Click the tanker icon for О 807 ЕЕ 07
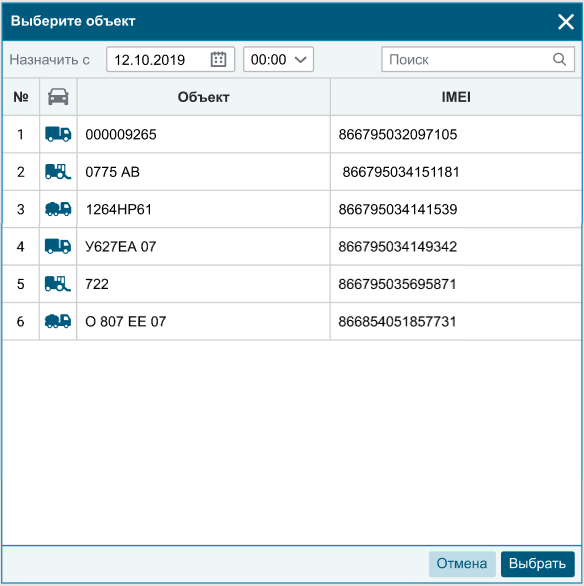 [x=58, y=321]
